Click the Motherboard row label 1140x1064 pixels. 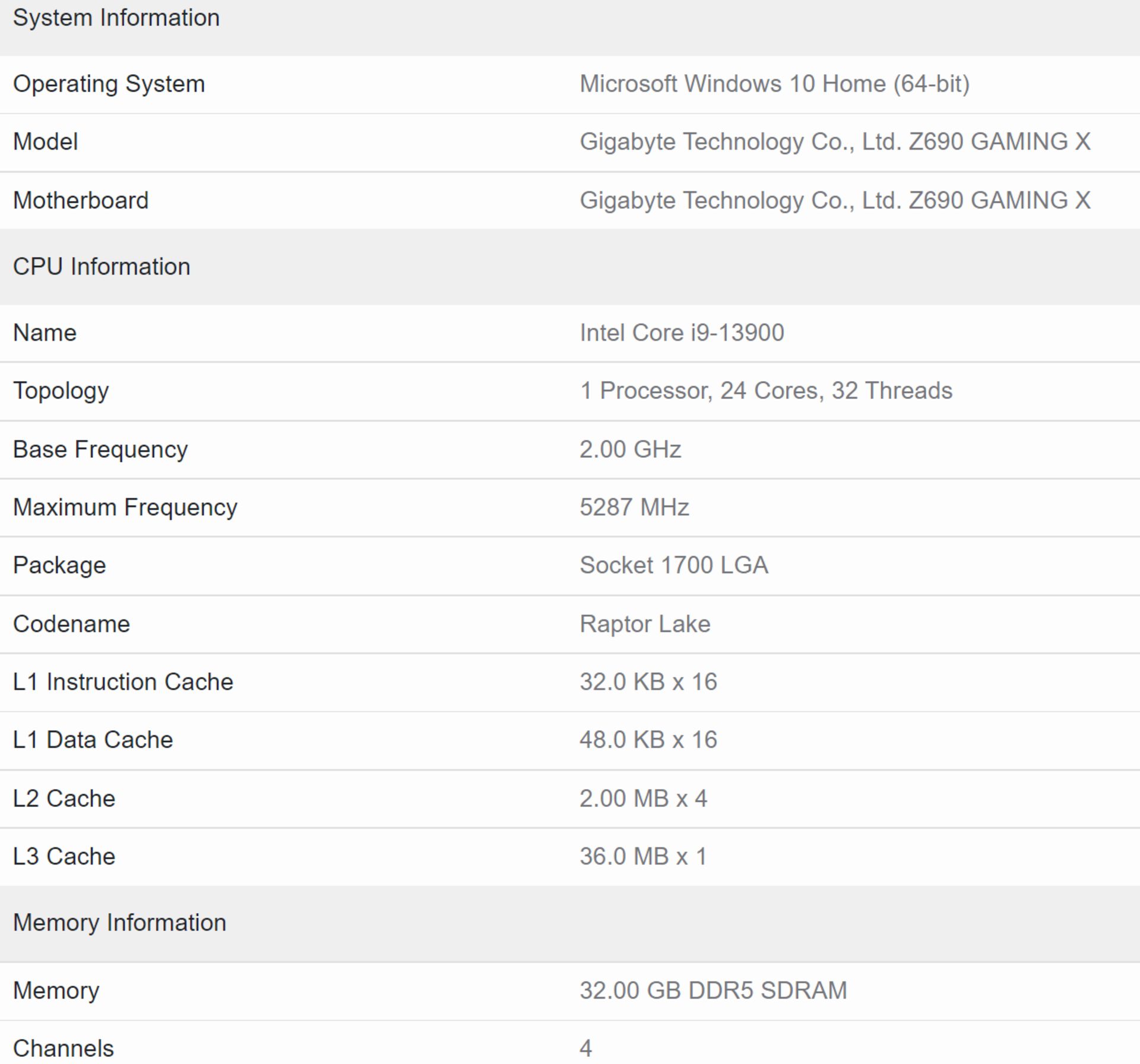click(81, 200)
